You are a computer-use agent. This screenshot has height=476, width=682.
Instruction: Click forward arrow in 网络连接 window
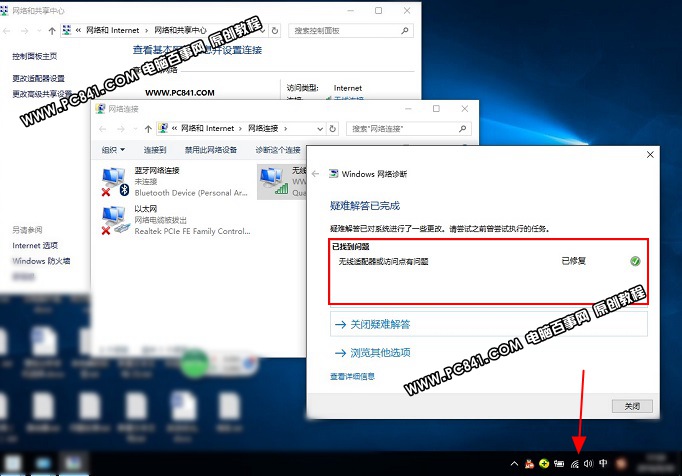click(121, 129)
